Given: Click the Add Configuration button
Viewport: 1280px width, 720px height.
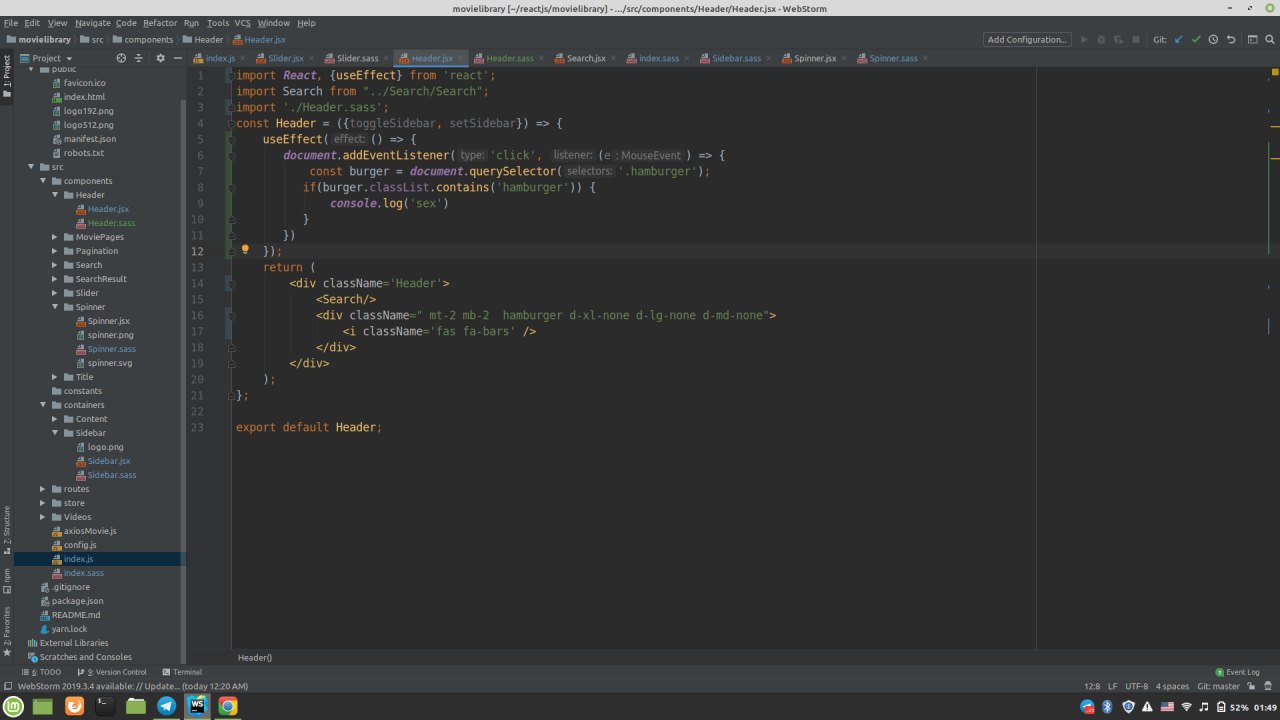Looking at the screenshot, I should 1027,40.
